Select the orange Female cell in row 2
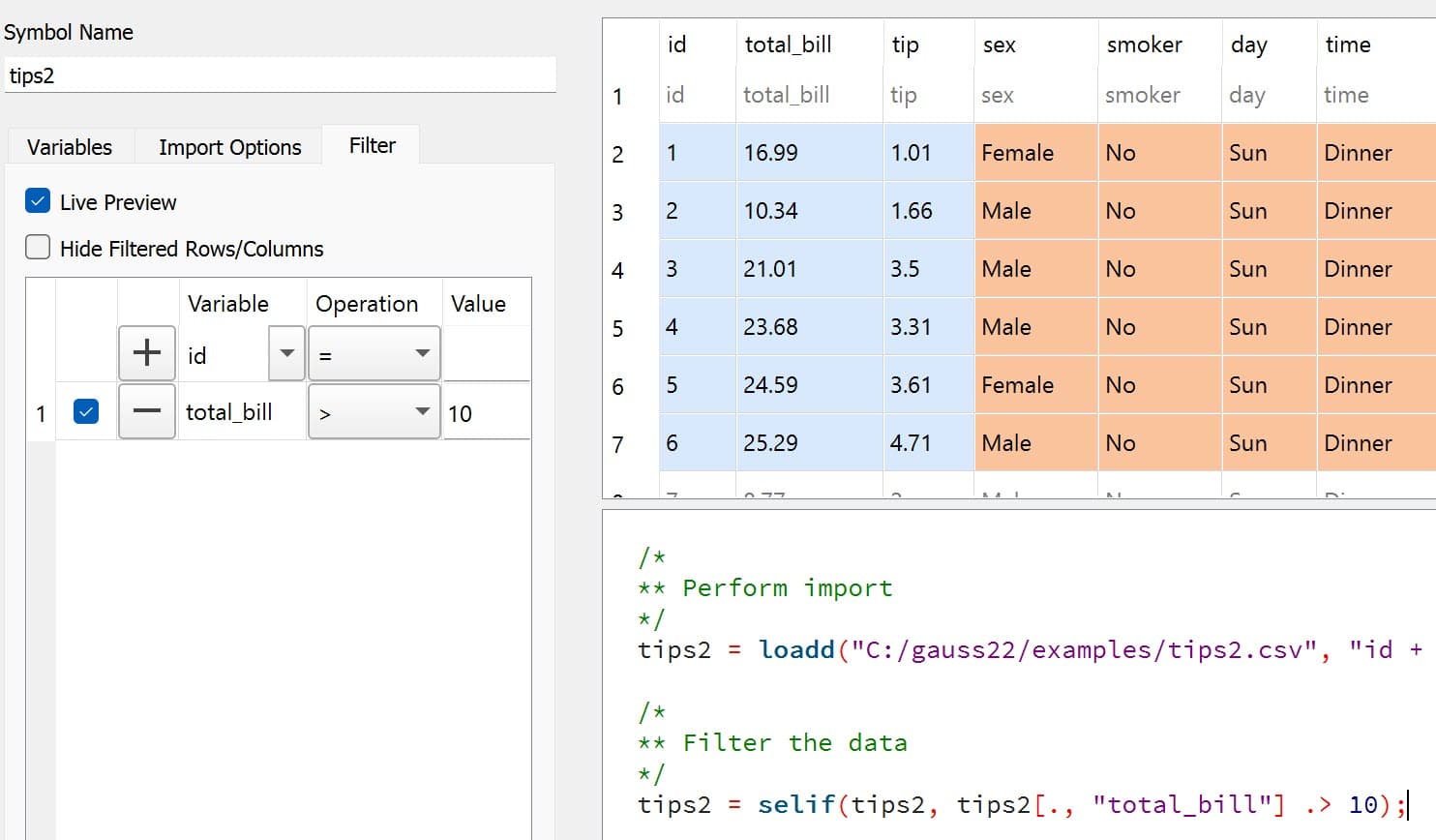This screenshot has height=840, width=1436. [x=1034, y=153]
